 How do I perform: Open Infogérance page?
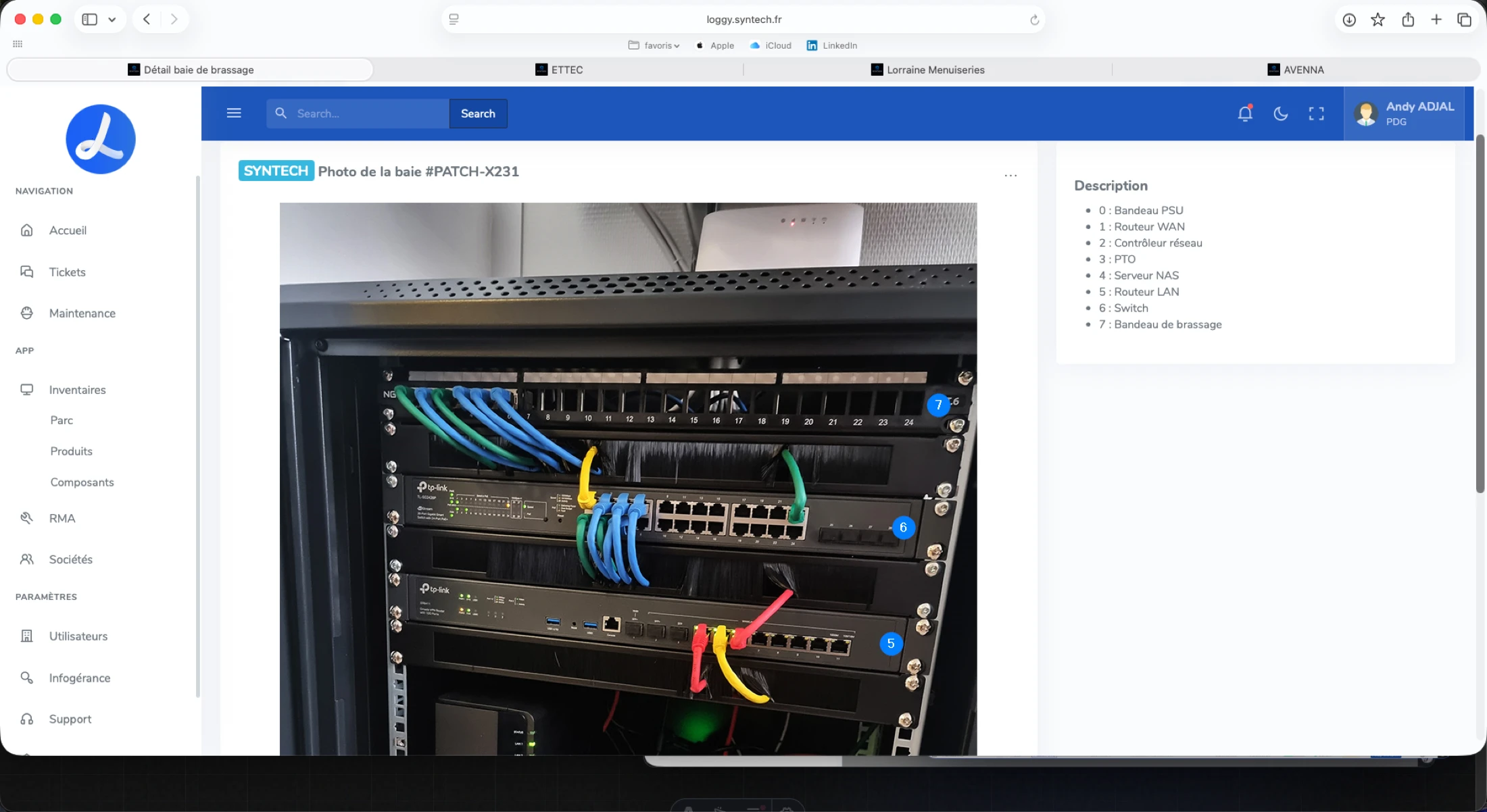pos(79,678)
